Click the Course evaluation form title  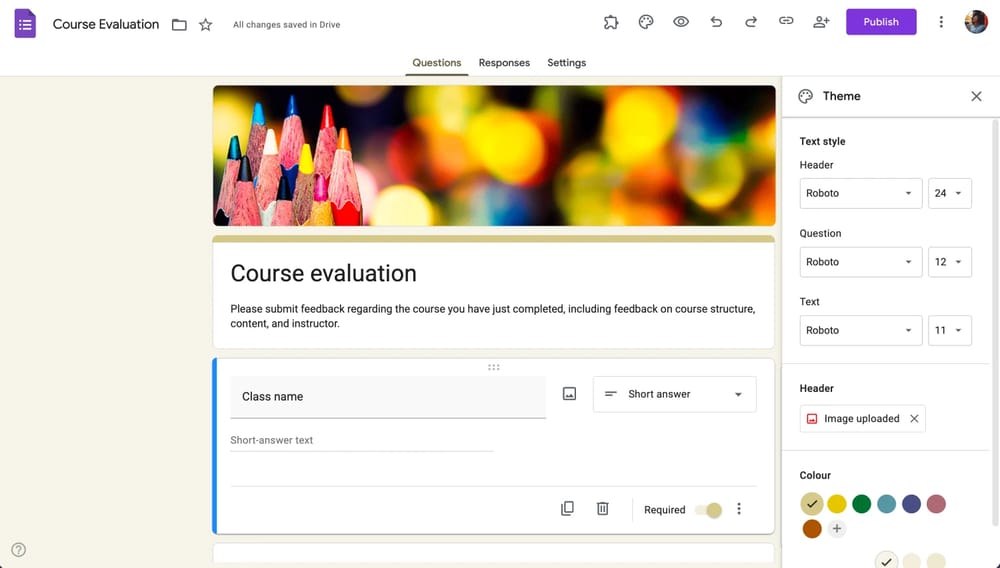[x=323, y=273]
